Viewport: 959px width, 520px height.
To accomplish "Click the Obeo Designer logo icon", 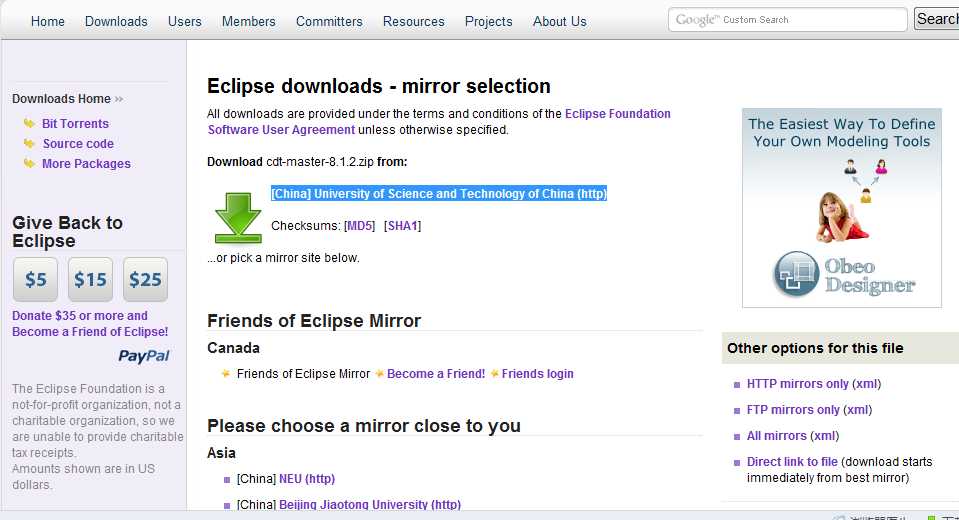I will click(796, 273).
